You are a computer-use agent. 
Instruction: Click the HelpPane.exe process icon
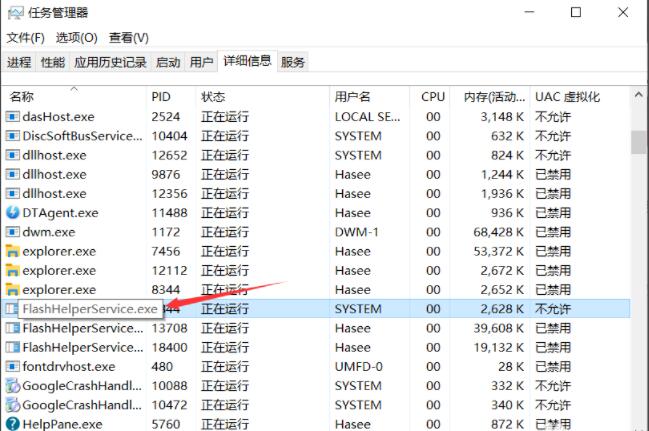tap(13, 424)
